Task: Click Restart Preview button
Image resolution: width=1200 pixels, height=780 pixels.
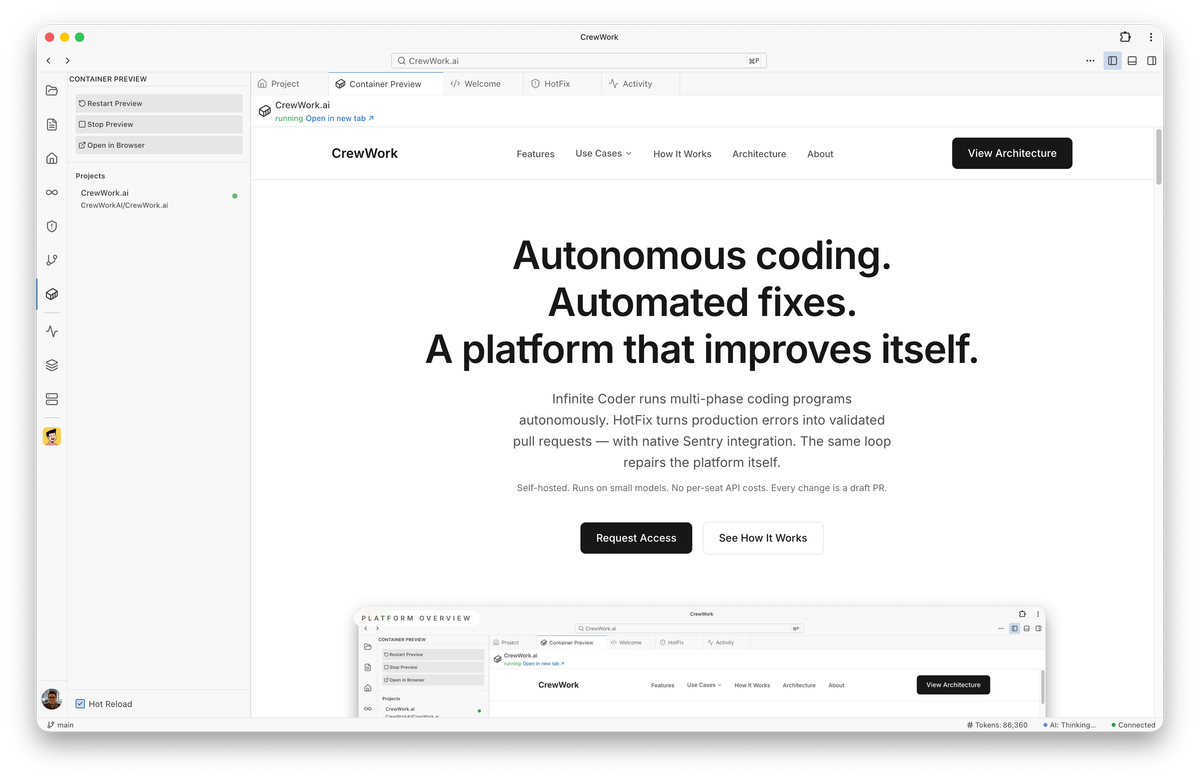Action: (x=159, y=103)
